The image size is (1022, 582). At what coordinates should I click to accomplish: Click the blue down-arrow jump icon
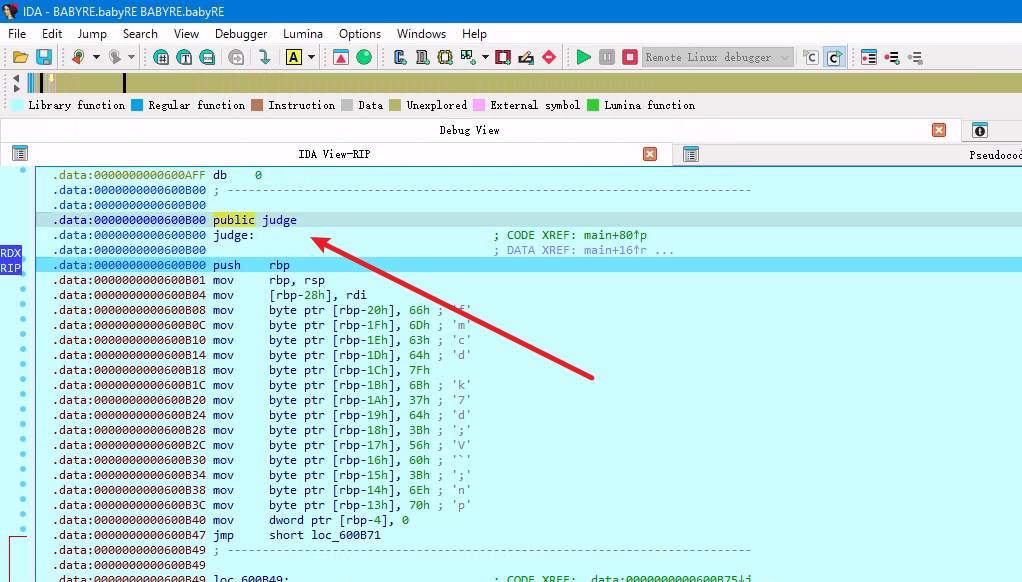tap(265, 57)
